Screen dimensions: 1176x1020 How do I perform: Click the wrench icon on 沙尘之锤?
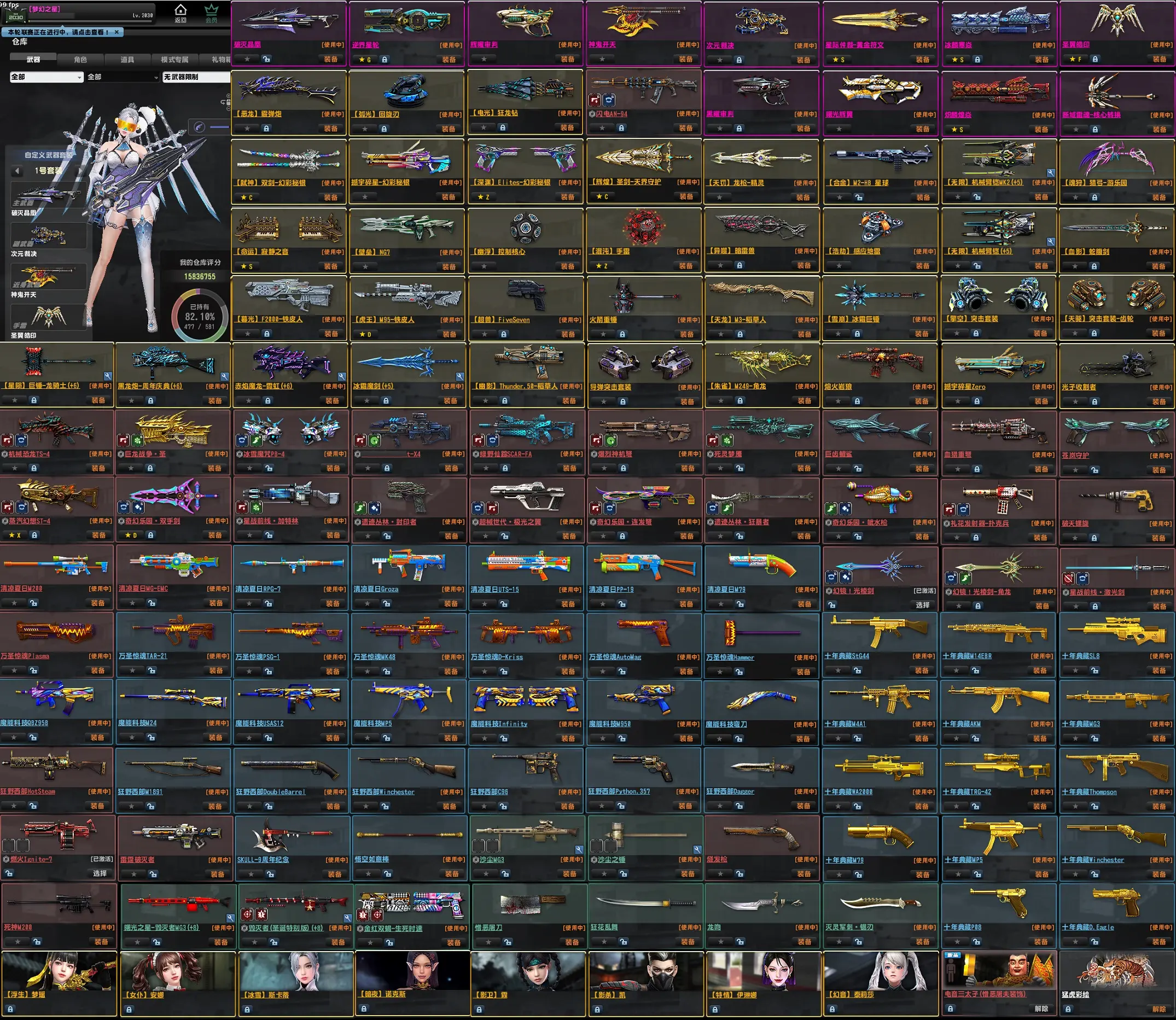(x=697, y=849)
